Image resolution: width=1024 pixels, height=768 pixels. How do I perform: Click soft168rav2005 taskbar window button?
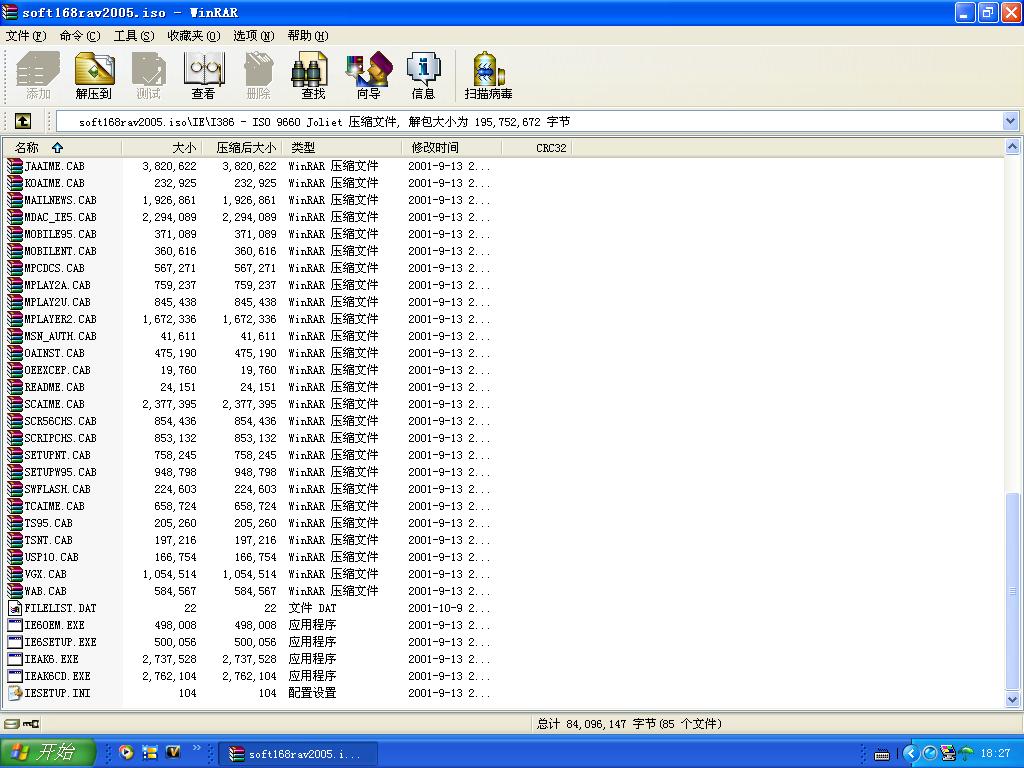pyautogui.click(x=297, y=754)
